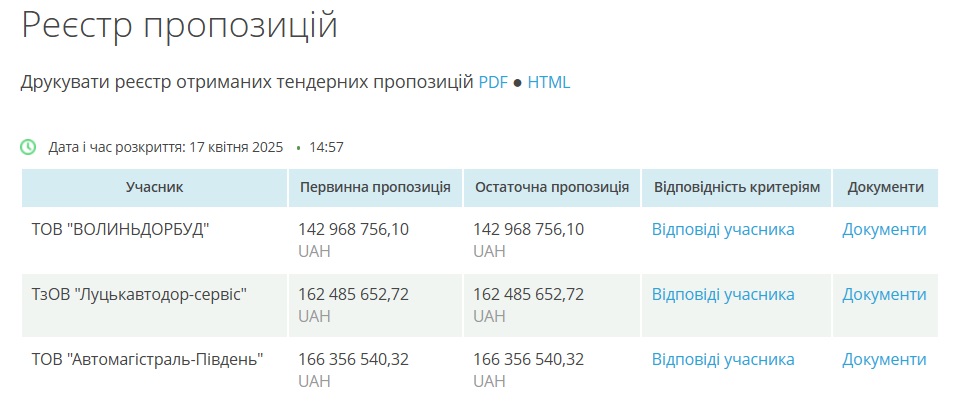The height and width of the screenshot is (404, 955).
Task: Click the Остаточна пропозиція column header
Action: (552, 188)
